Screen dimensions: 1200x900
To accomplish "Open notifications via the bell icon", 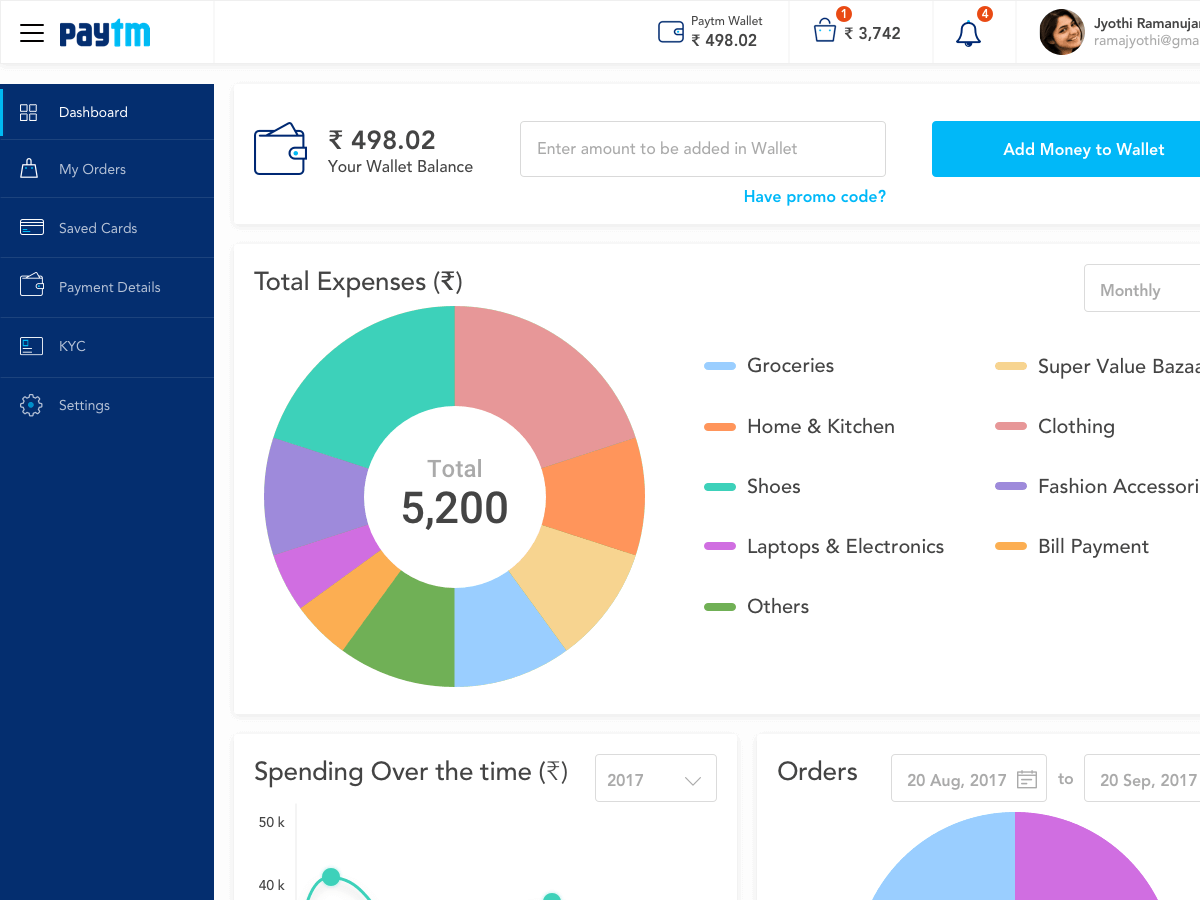I will 967,33.
